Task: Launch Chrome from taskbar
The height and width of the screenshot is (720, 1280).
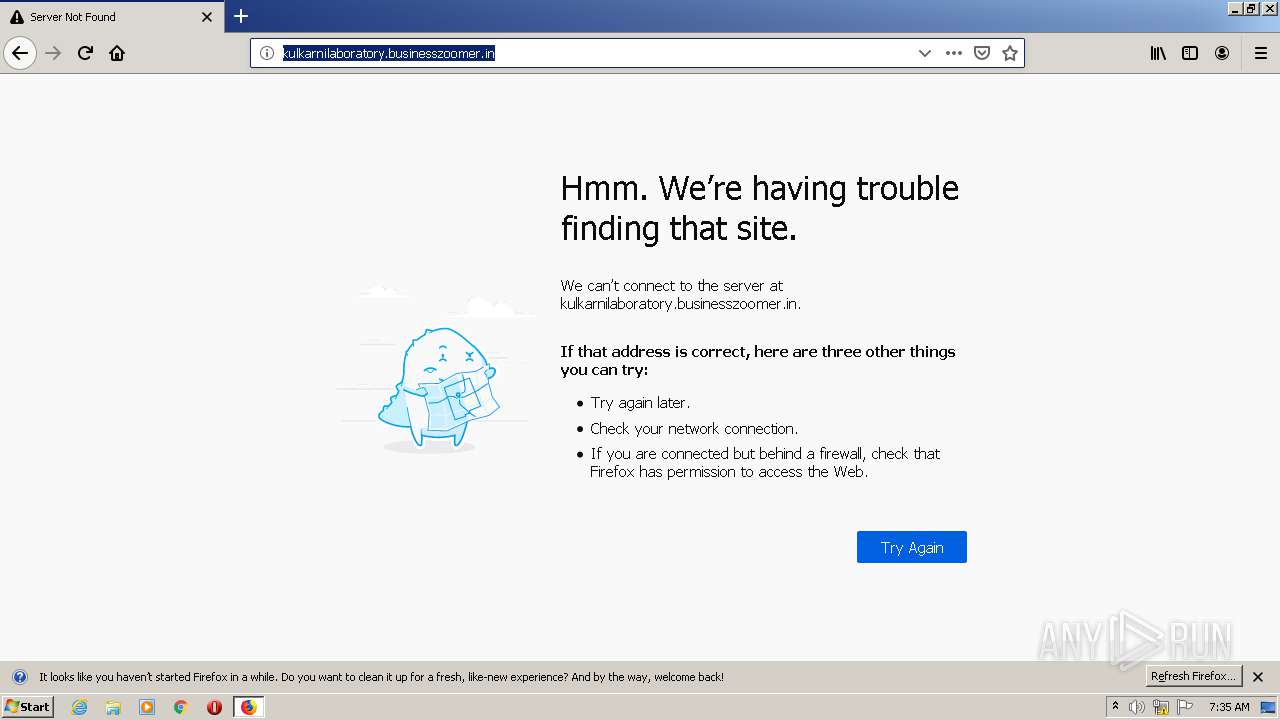Action: pos(181,707)
